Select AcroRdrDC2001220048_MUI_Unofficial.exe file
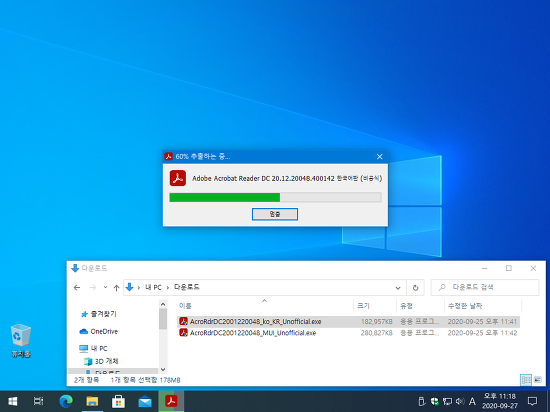Screen dimensions: 550x412 [x=253, y=333]
